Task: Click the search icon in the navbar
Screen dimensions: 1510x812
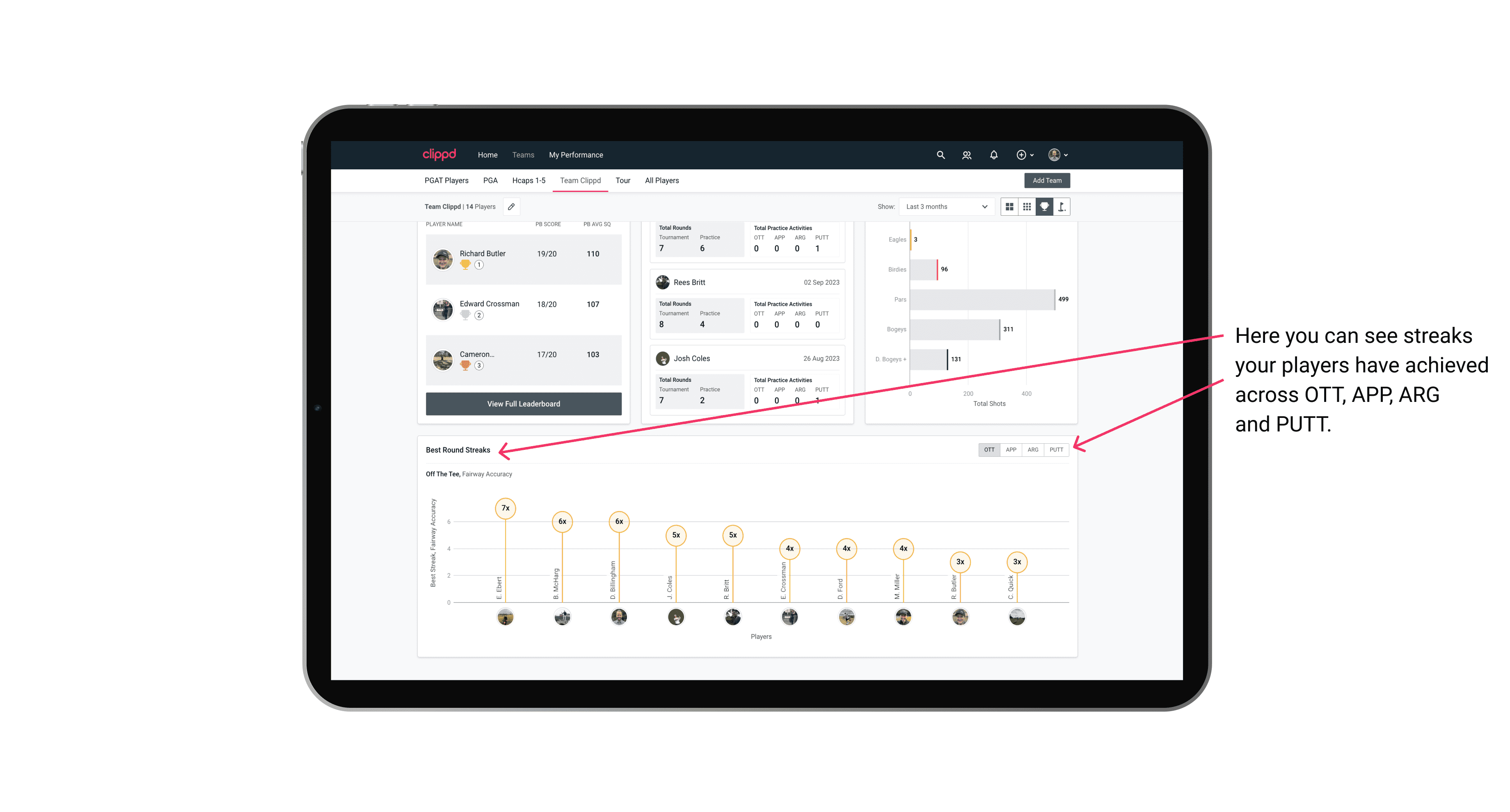Action: tap(940, 155)
